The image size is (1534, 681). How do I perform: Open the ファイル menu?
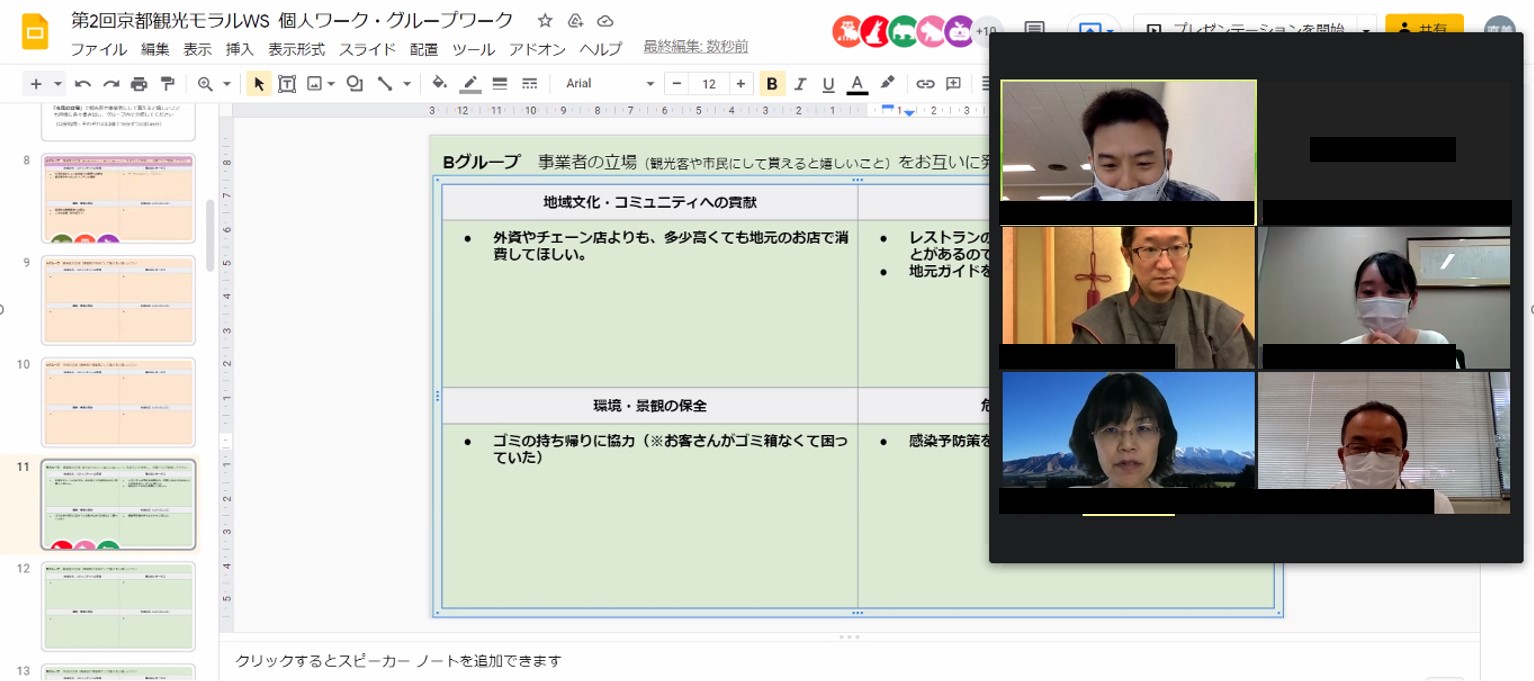pyautogui.click(x=98, y=49)
